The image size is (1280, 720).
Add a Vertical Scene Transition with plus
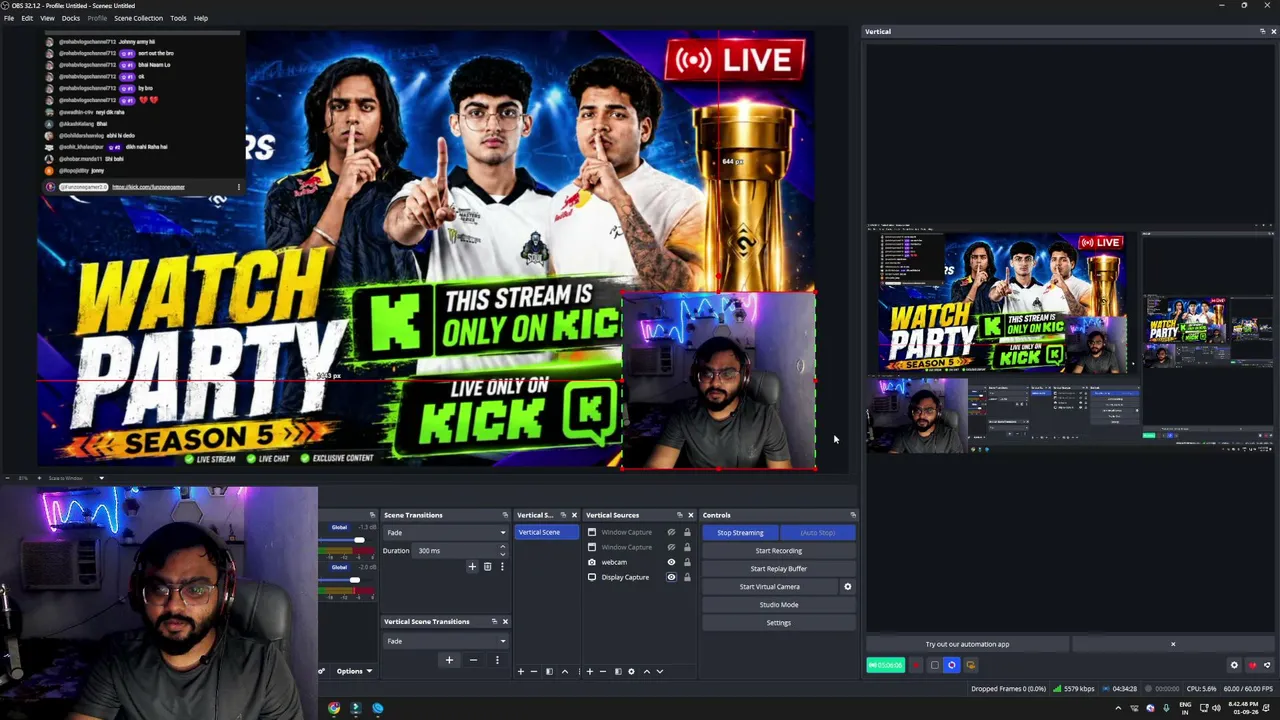[449, 660]
